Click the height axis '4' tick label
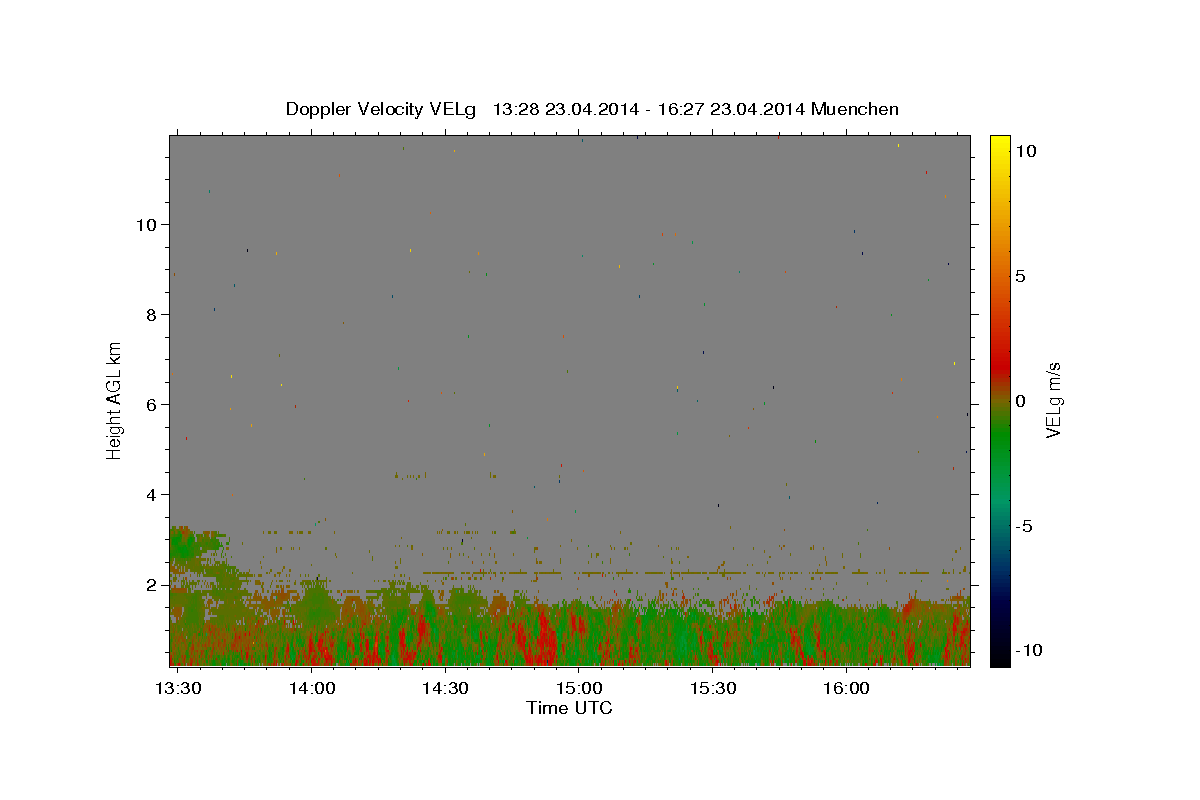 point(151,494)
